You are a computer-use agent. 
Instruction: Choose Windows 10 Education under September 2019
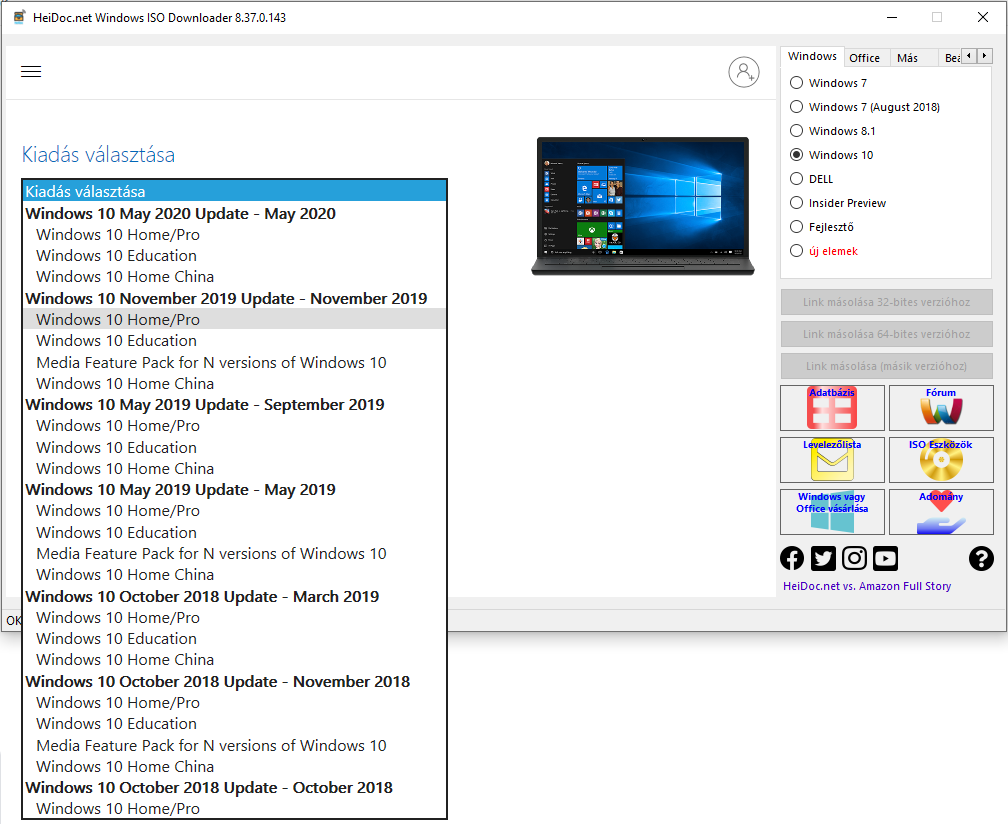235,447
